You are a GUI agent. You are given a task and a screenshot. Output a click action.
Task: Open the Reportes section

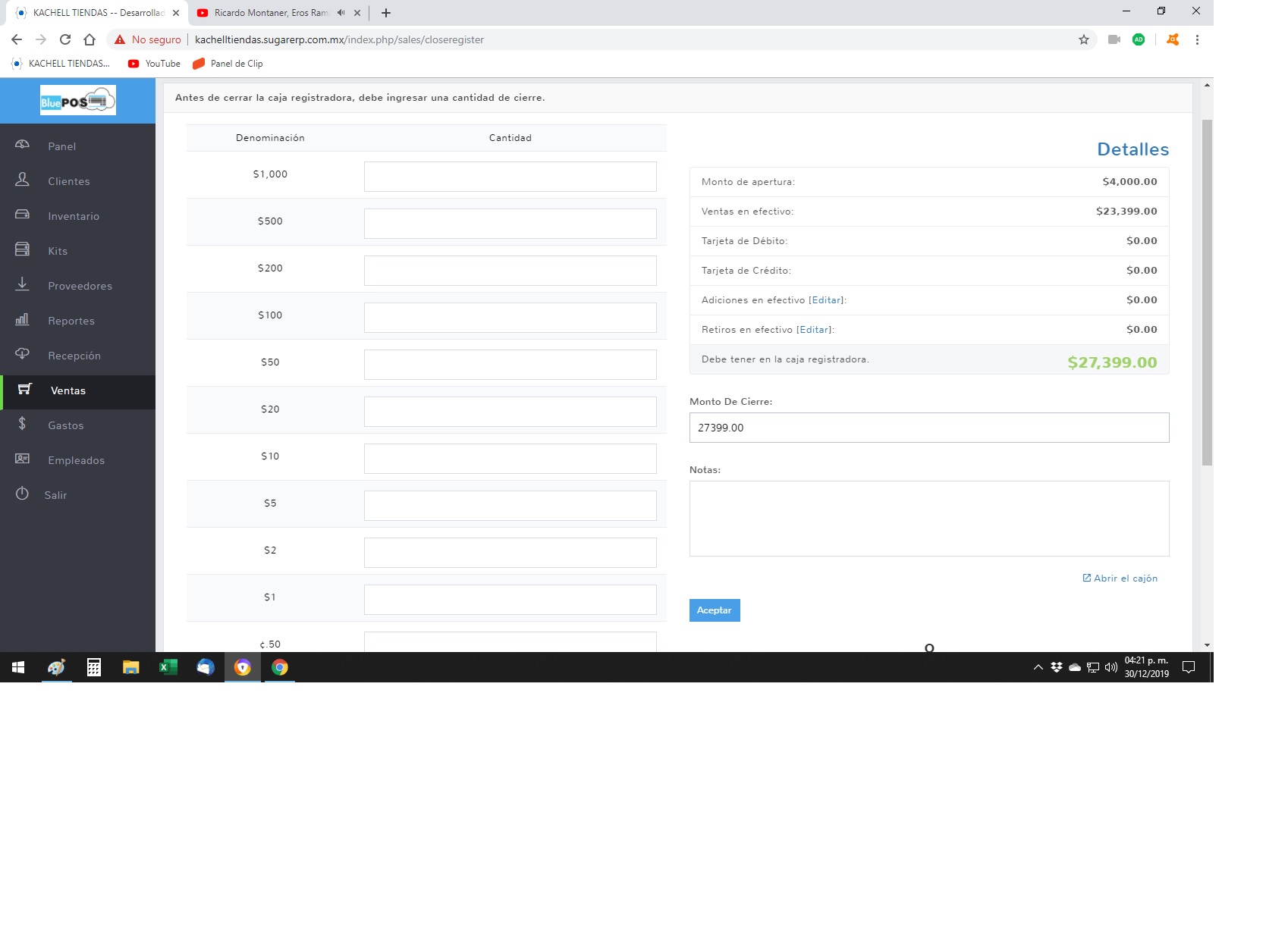pos(71,321)
